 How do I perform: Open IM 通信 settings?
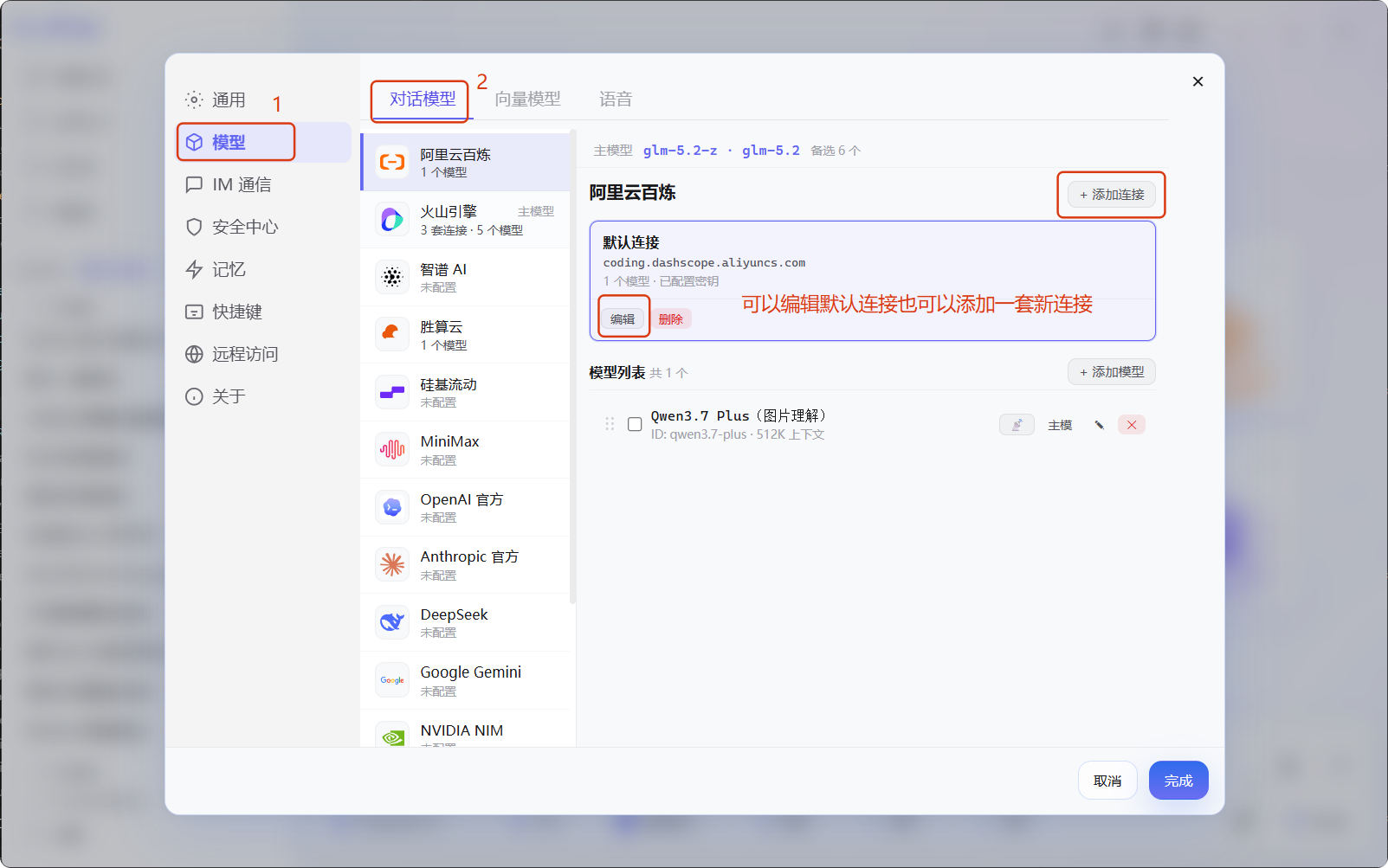click(x=264, y=184)
